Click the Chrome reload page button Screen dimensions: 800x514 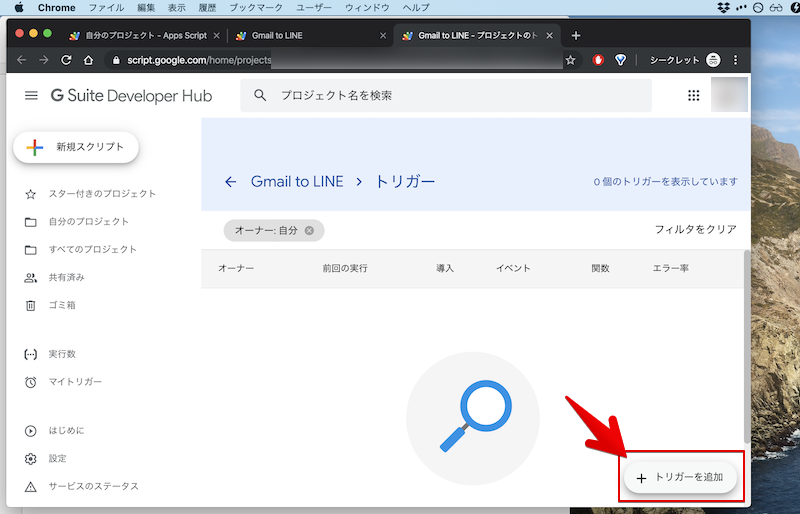pyautogui.click(x=66, y=60)
